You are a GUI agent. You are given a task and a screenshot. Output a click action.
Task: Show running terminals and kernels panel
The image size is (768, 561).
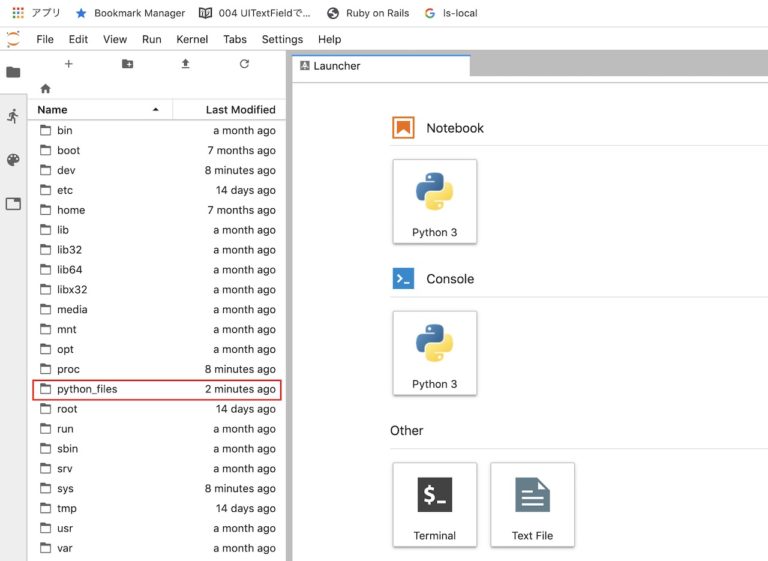click(13, 116)
